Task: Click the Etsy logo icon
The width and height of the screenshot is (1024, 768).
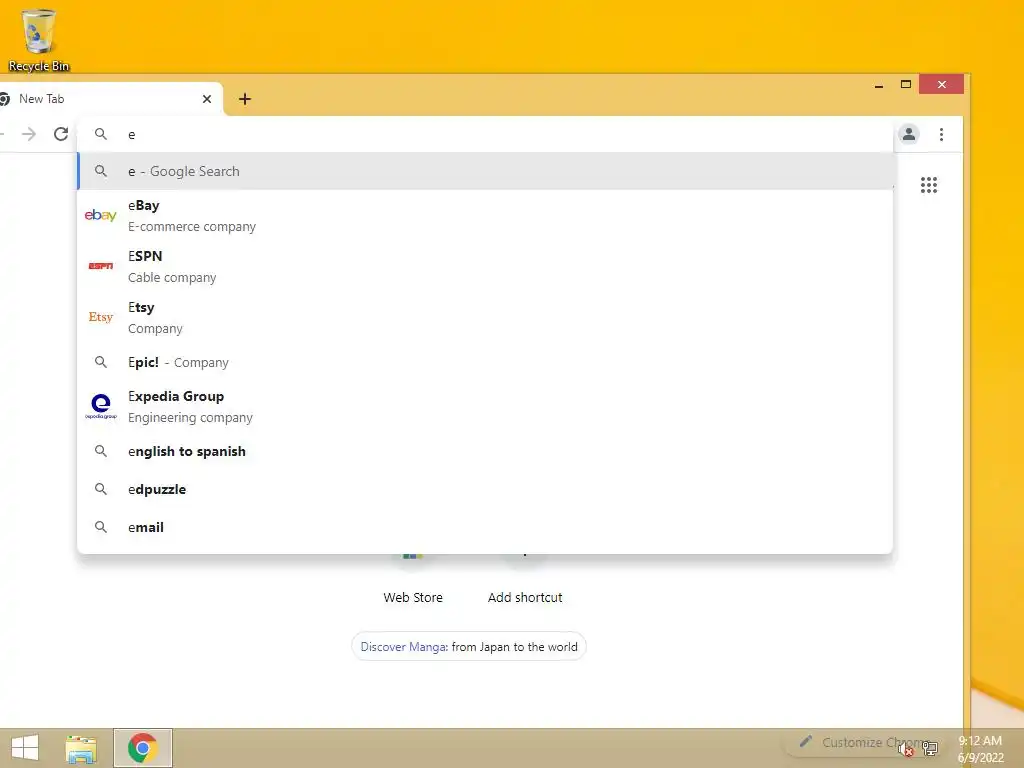Action: click(101, 317)
